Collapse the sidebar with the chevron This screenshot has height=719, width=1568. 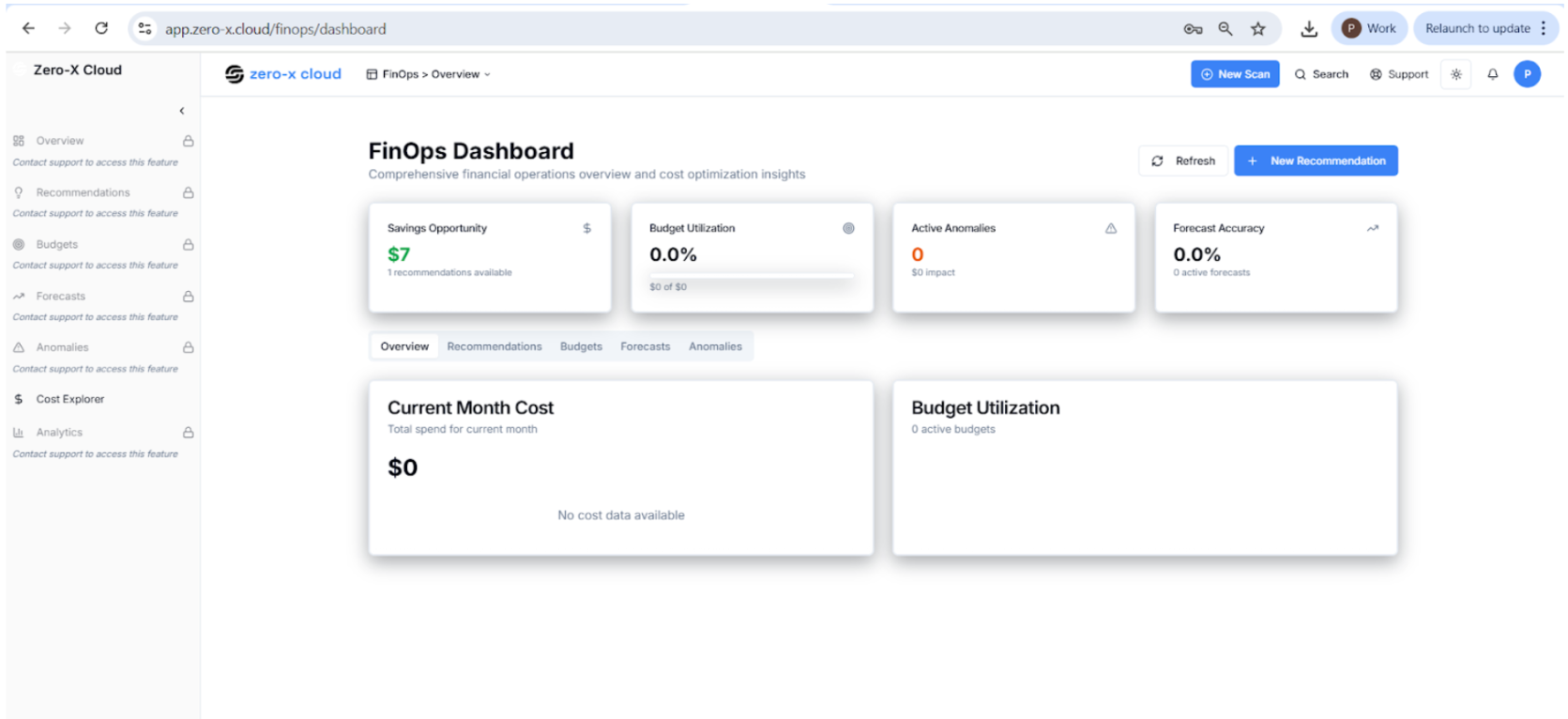(182, 111)
